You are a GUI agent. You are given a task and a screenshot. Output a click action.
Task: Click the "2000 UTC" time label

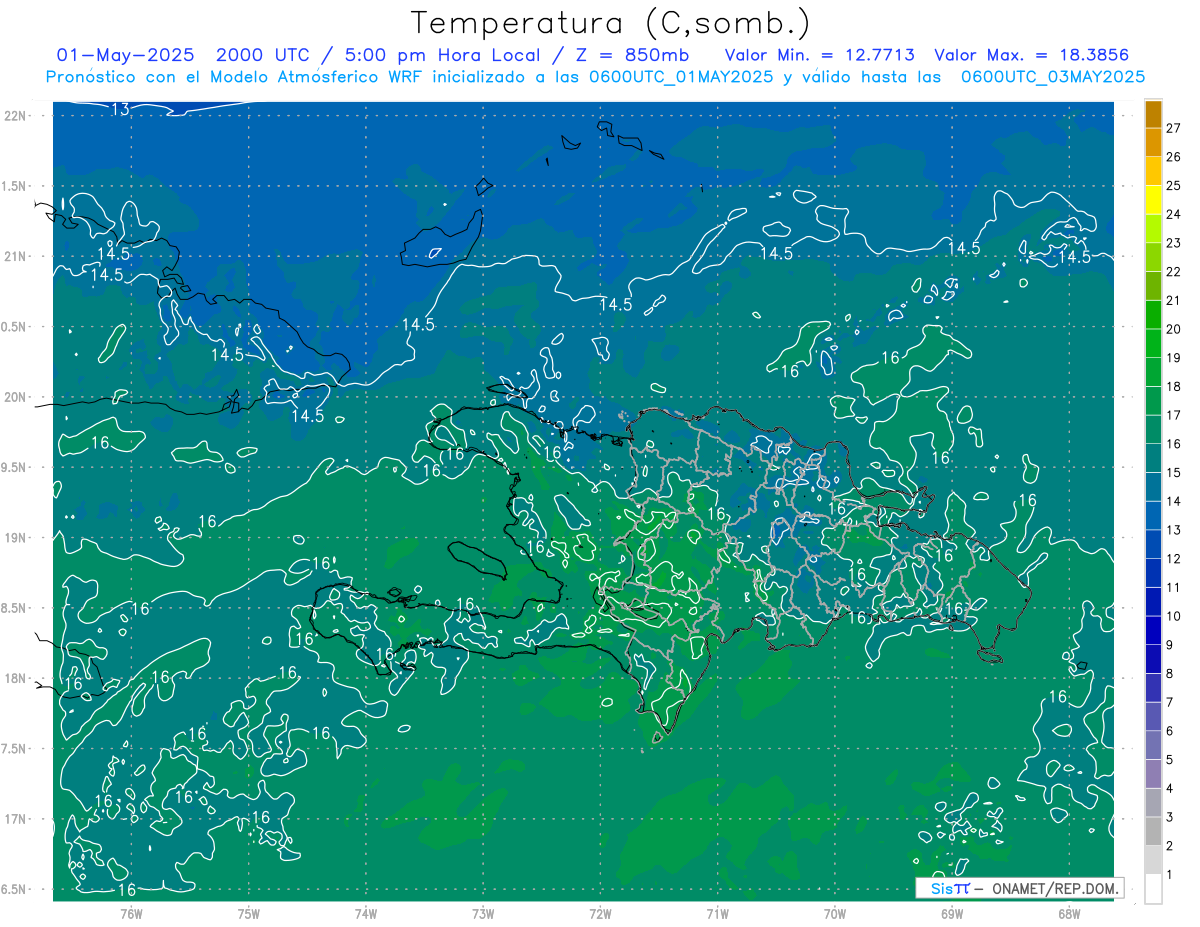pos(263,55)
